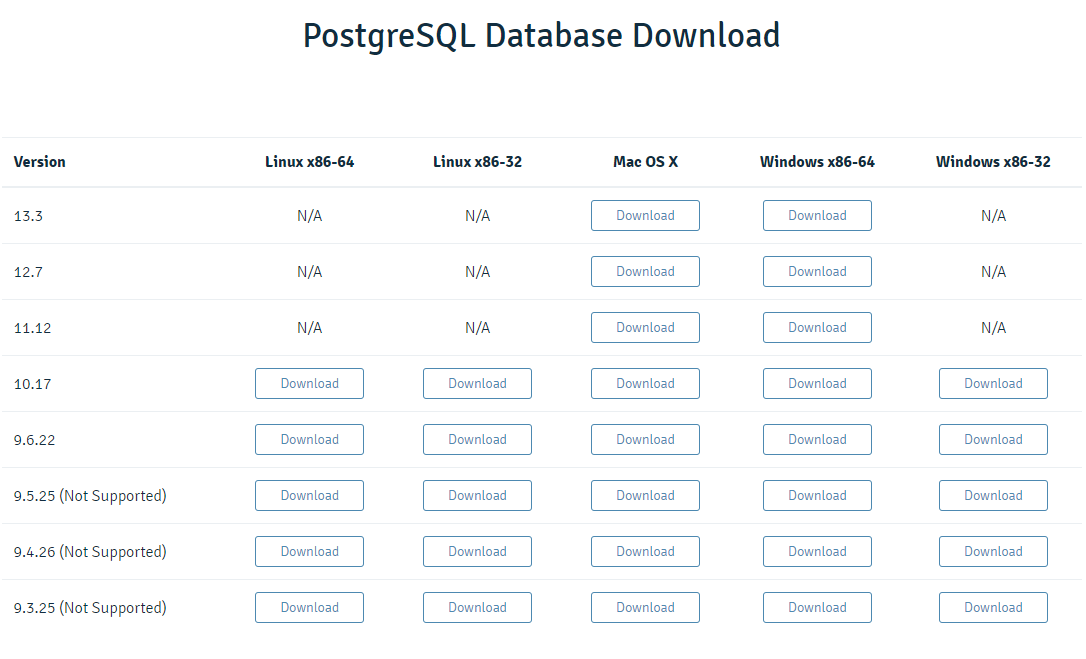Download PostgreSQL 11.12 for Windows x86-64
The image size is (1086, 659).
(817, 327)
